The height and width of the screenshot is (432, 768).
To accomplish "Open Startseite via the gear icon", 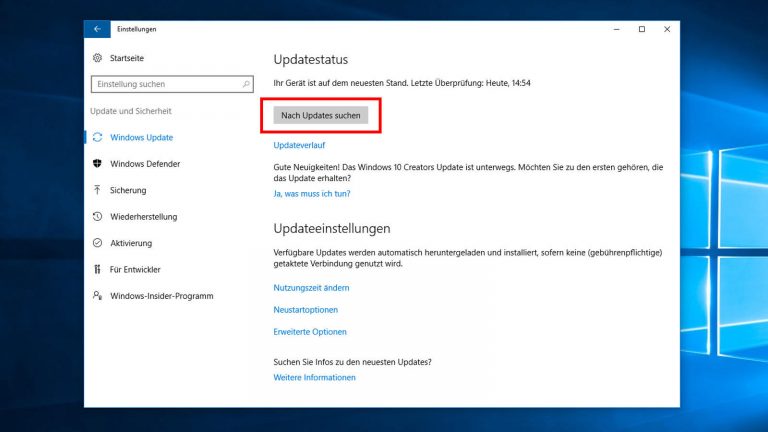I will pos(97,58).
